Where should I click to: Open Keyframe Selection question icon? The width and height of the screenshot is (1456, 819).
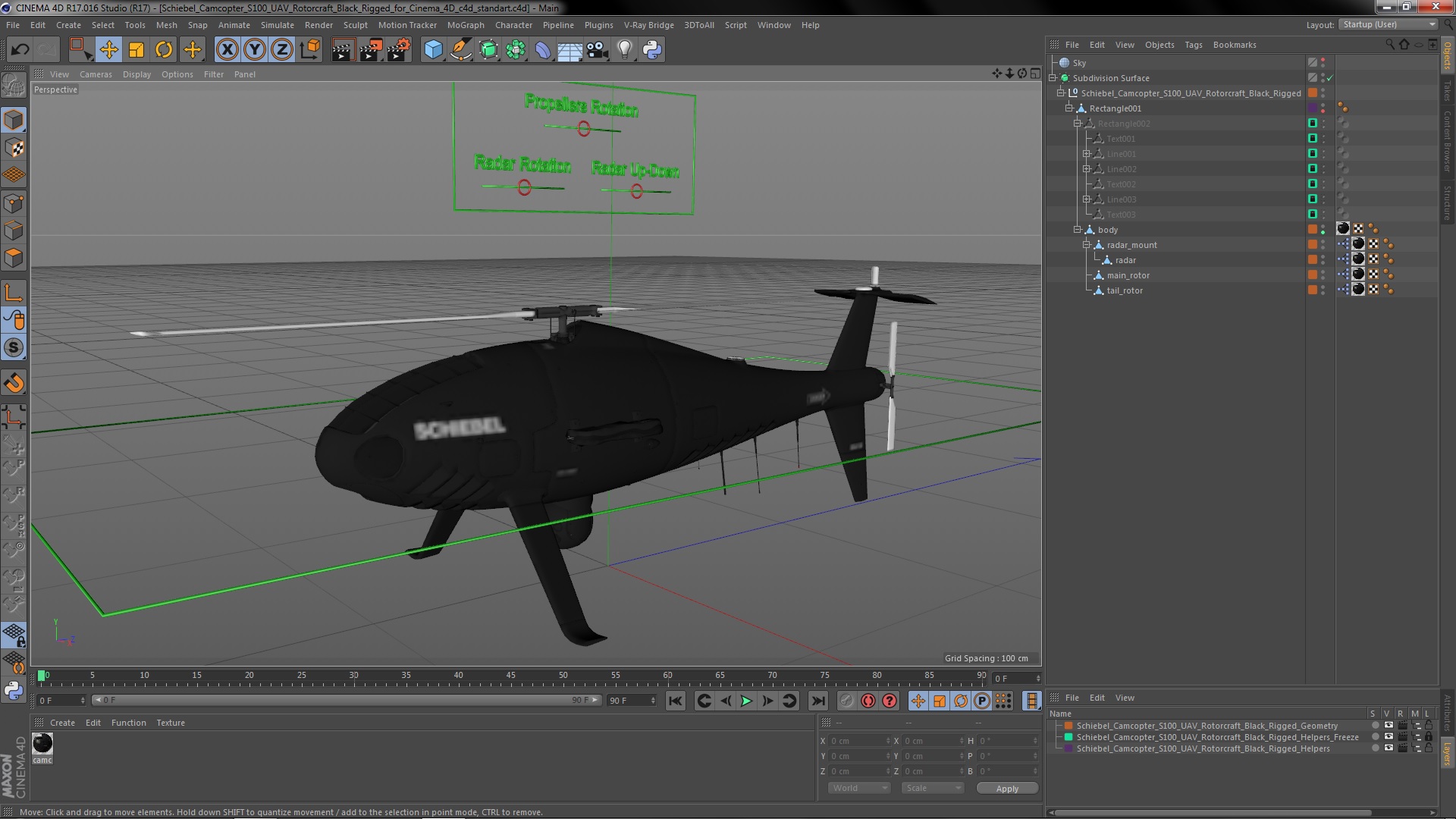point(890,701)
